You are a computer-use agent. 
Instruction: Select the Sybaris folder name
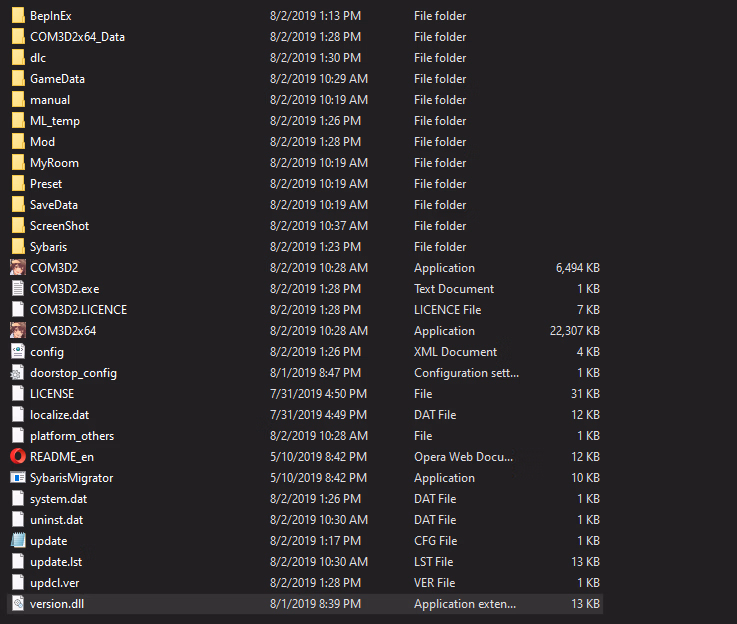click(48, 247)
